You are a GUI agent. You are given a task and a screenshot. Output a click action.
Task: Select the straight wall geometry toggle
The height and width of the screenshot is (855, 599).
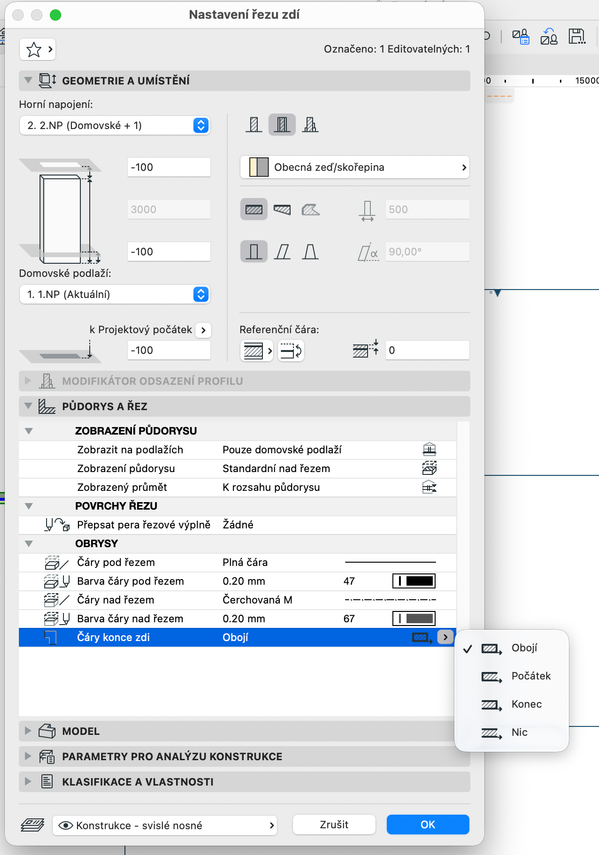click(254, 209)
